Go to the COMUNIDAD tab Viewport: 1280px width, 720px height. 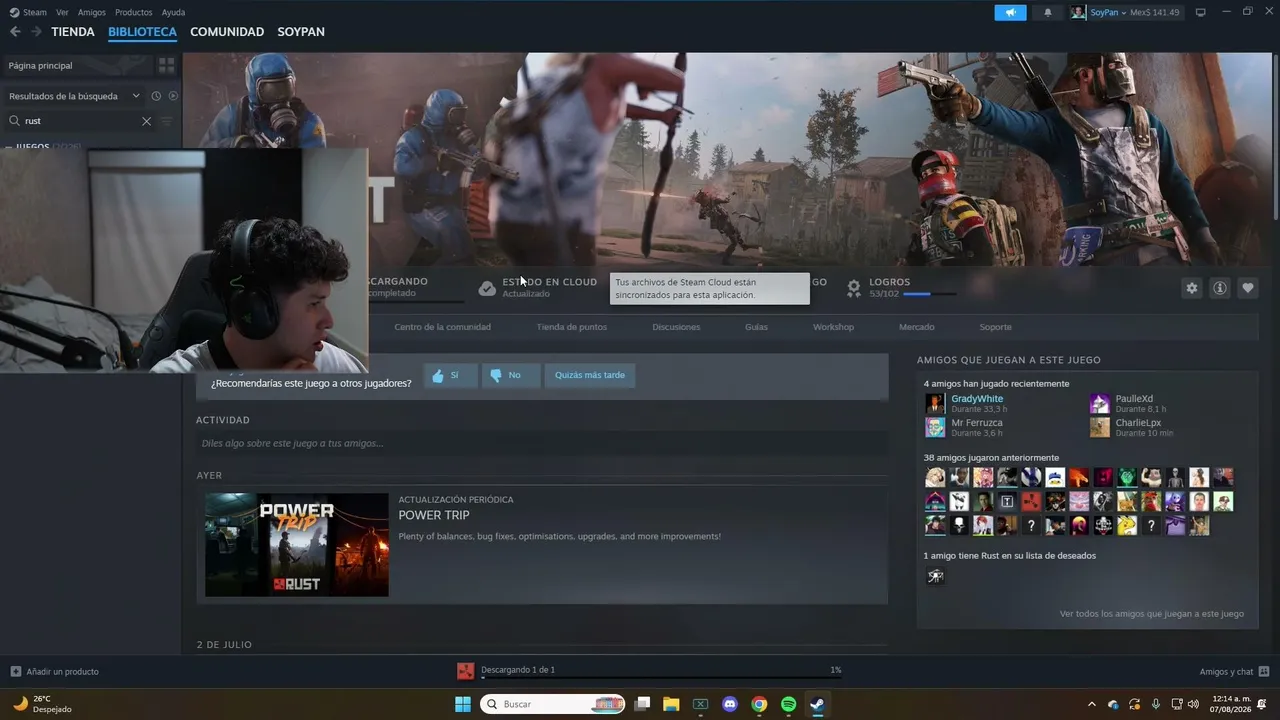[x=227, y=32]
